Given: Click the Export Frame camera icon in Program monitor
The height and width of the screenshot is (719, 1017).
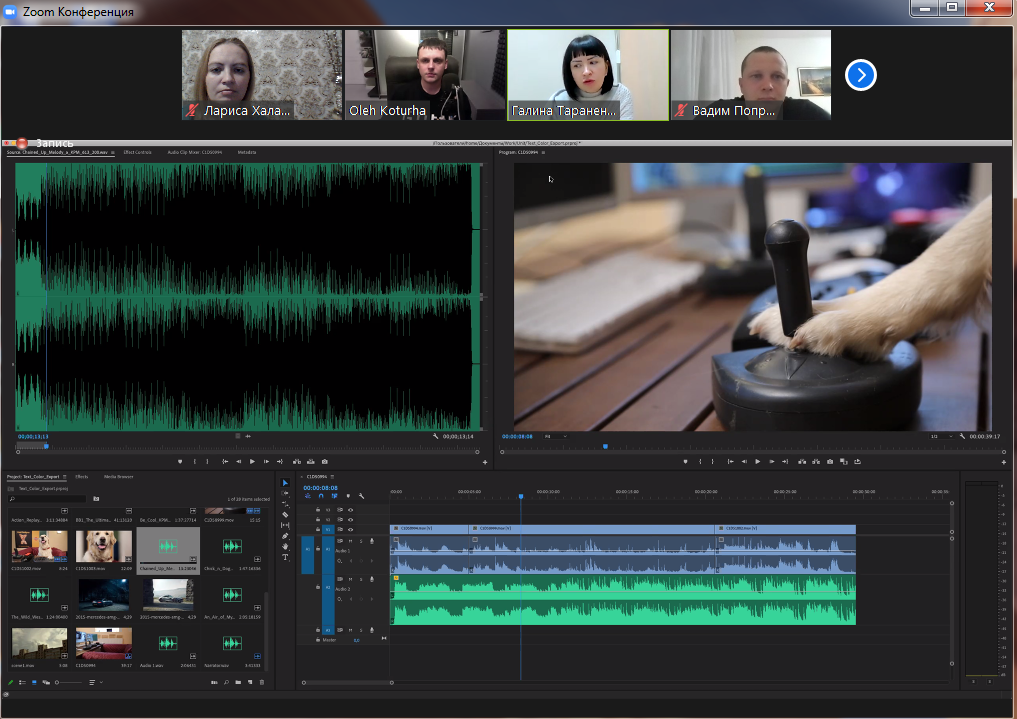Looking at the screenshot, I should 830,462.
